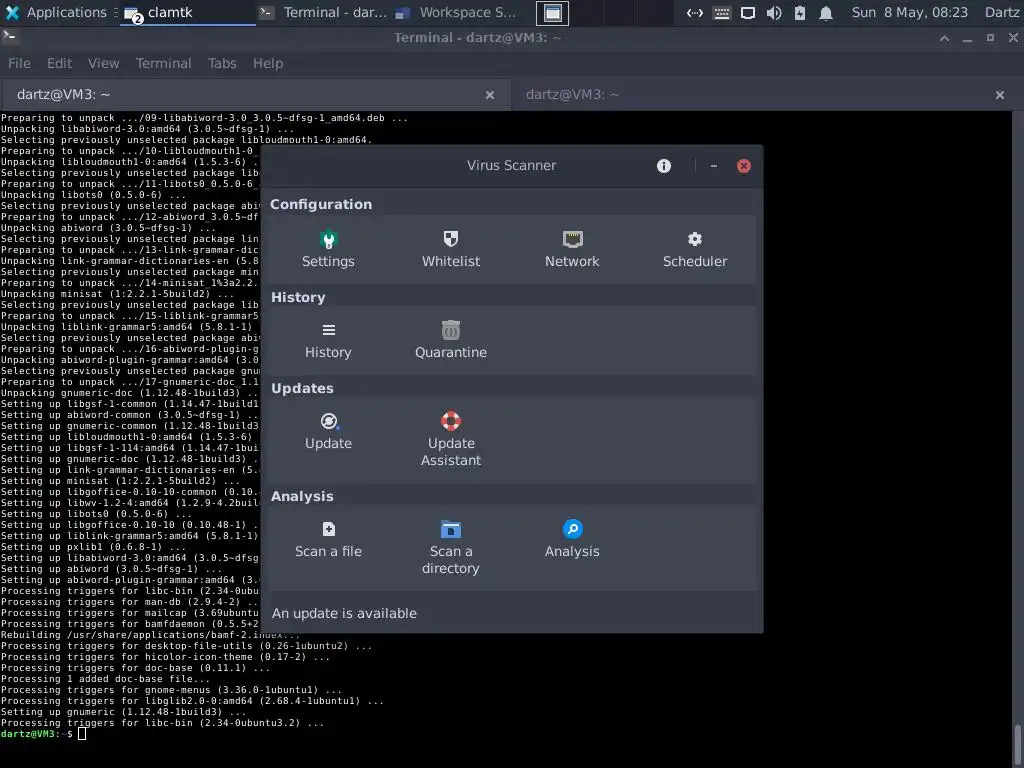Viewport: 1024px width, 768px height.
Task: Close the second dartz@VM3 terminal tab
Action: (1000, 95)
